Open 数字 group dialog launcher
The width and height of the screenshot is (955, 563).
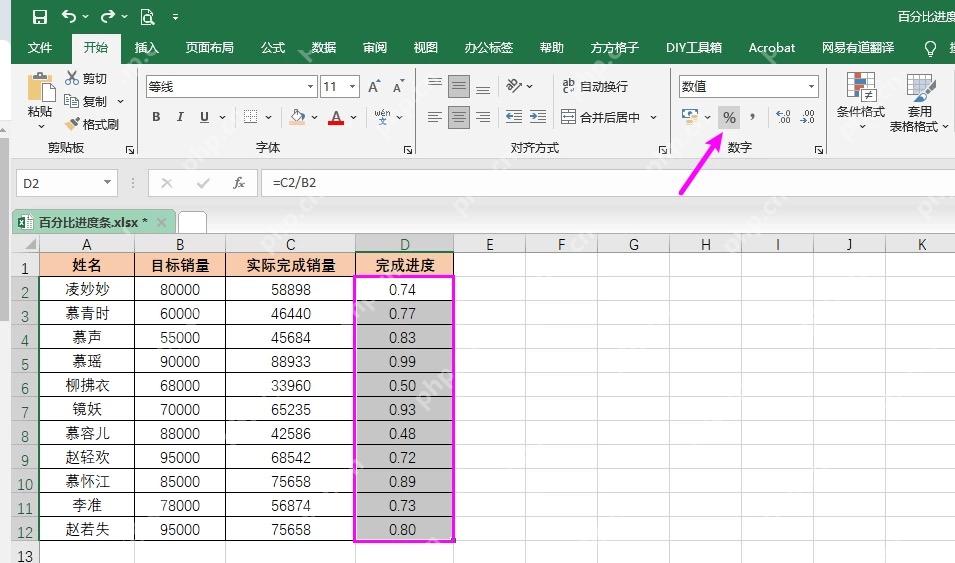click(819, 150)
